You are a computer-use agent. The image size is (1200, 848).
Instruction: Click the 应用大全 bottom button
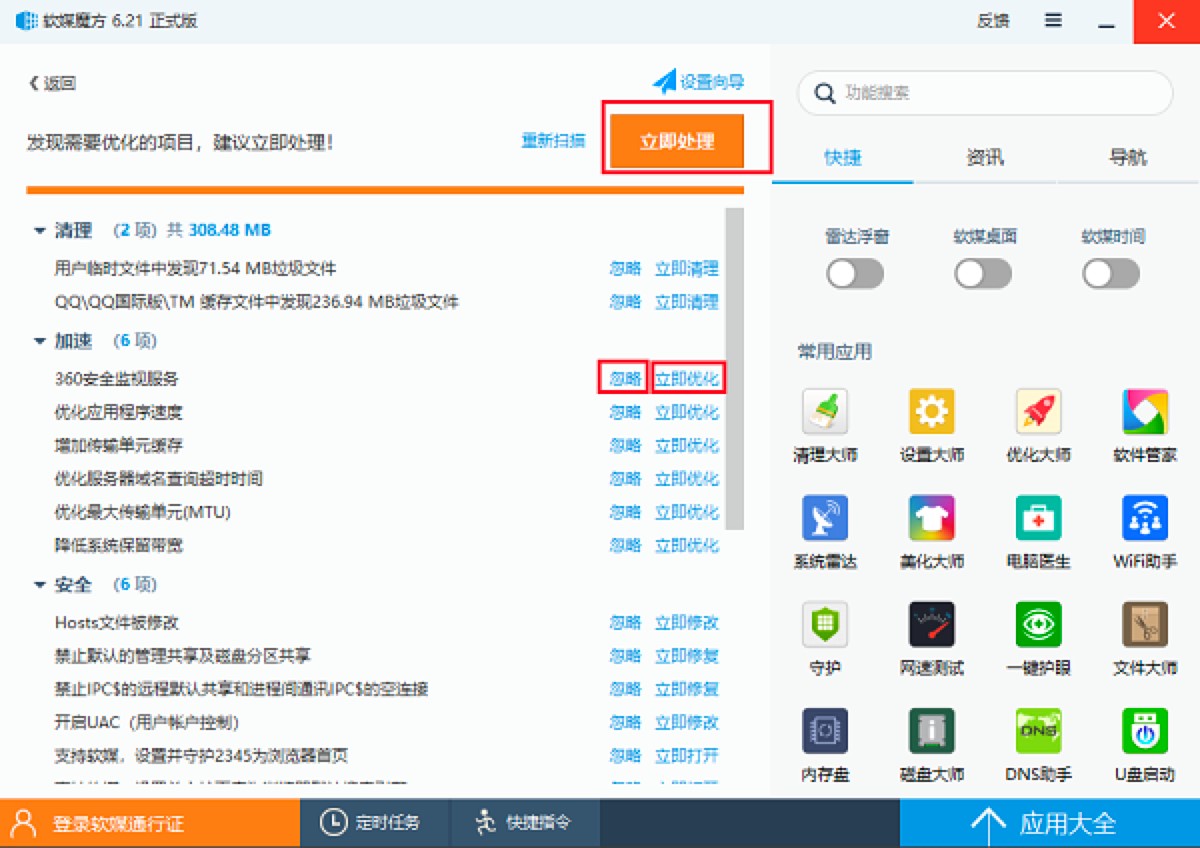tap(1050, 823)
